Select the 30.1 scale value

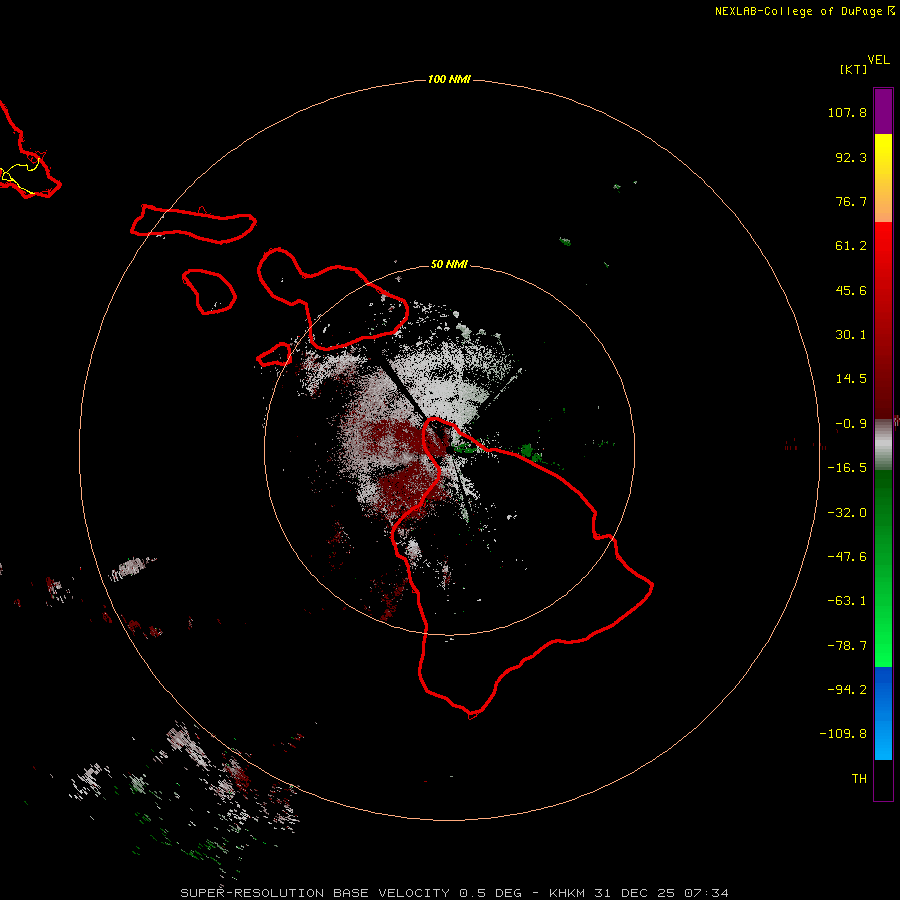[851, 335]
